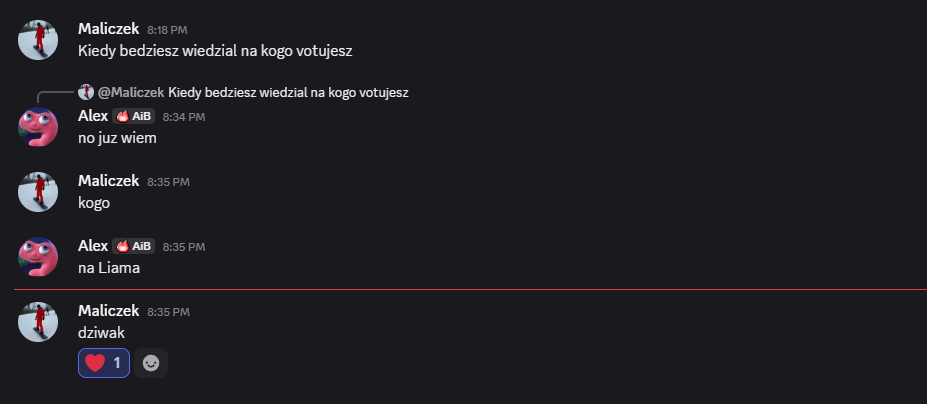This screenshot has width=927, height=404.
Task: Click the AiB tag above "na Liama"
Action: [x=133, y=246]
